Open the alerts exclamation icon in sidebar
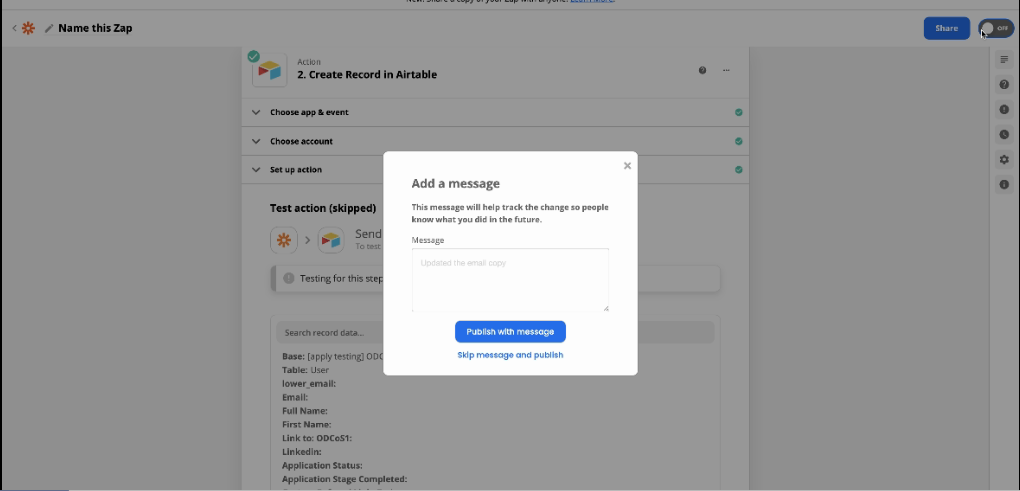 [x=1004, y=109]
